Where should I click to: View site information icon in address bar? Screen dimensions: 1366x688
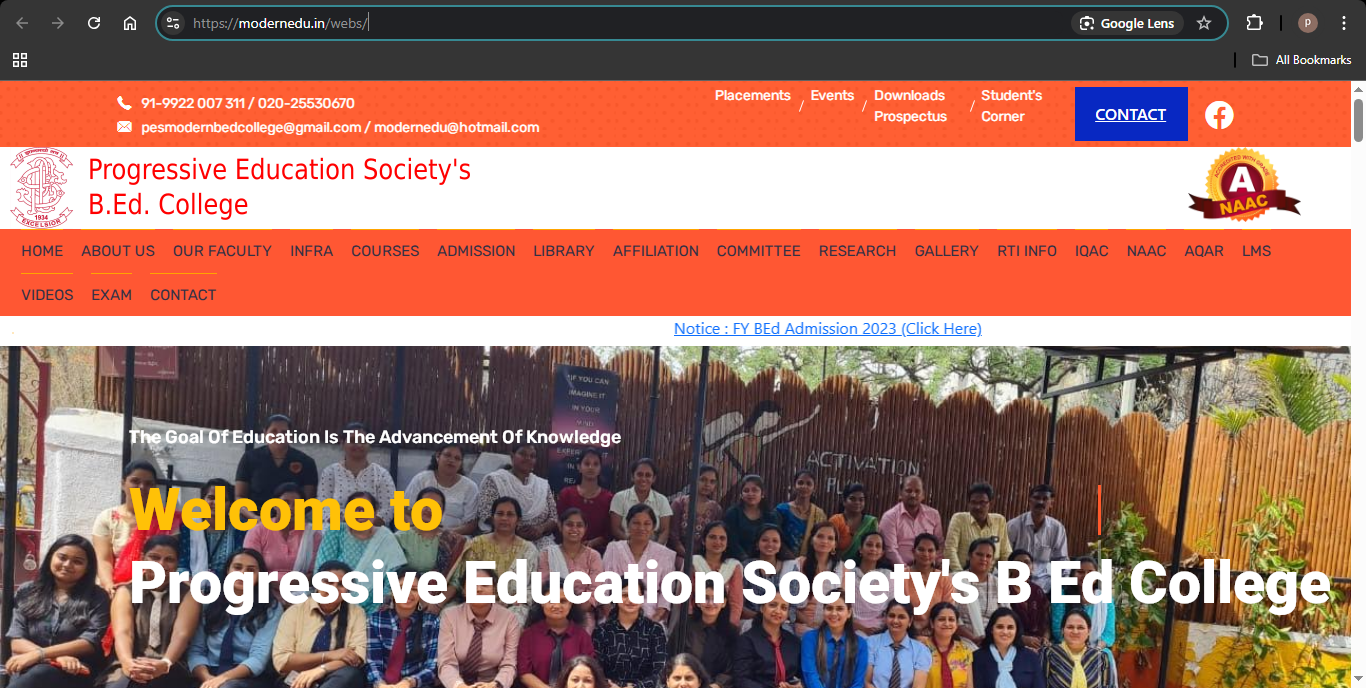click(x=173, y=23)
